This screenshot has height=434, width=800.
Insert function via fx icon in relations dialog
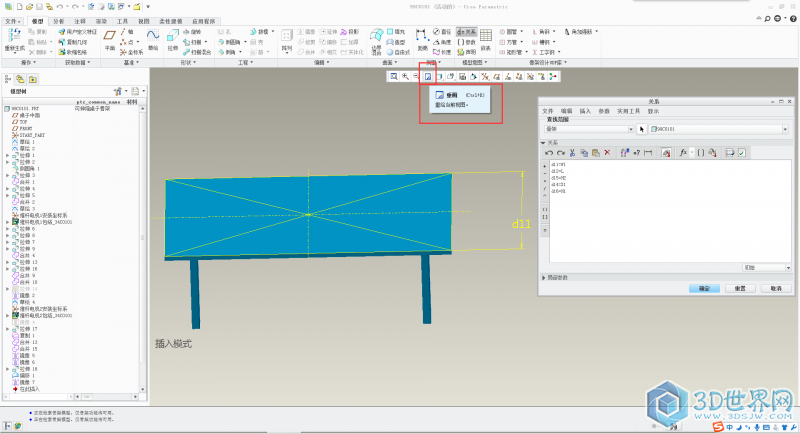click(x=683, y=152)
